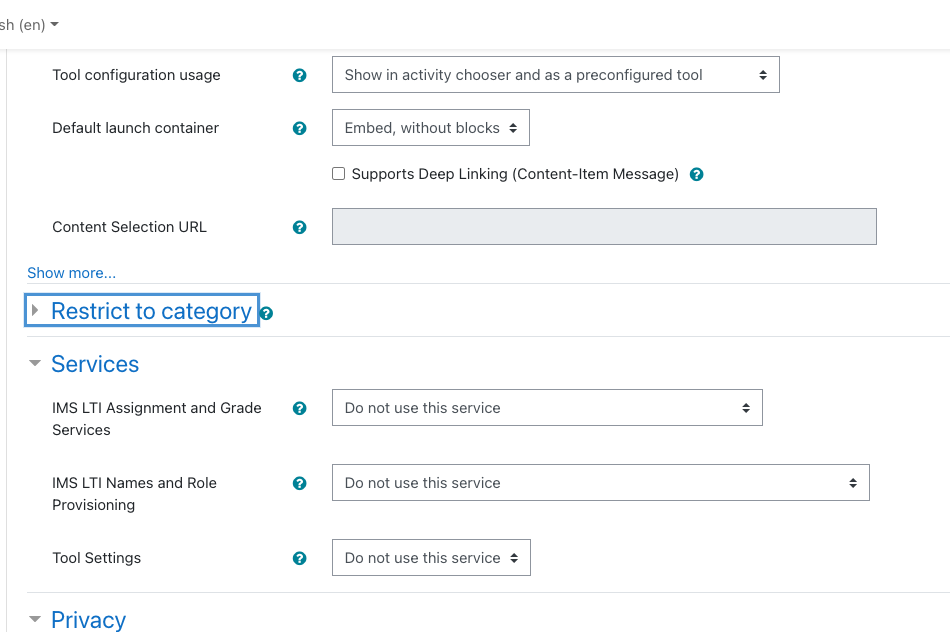Expand the Restrict to category section
The width and height of the screenshot is (950, 632).
[142, 310]
